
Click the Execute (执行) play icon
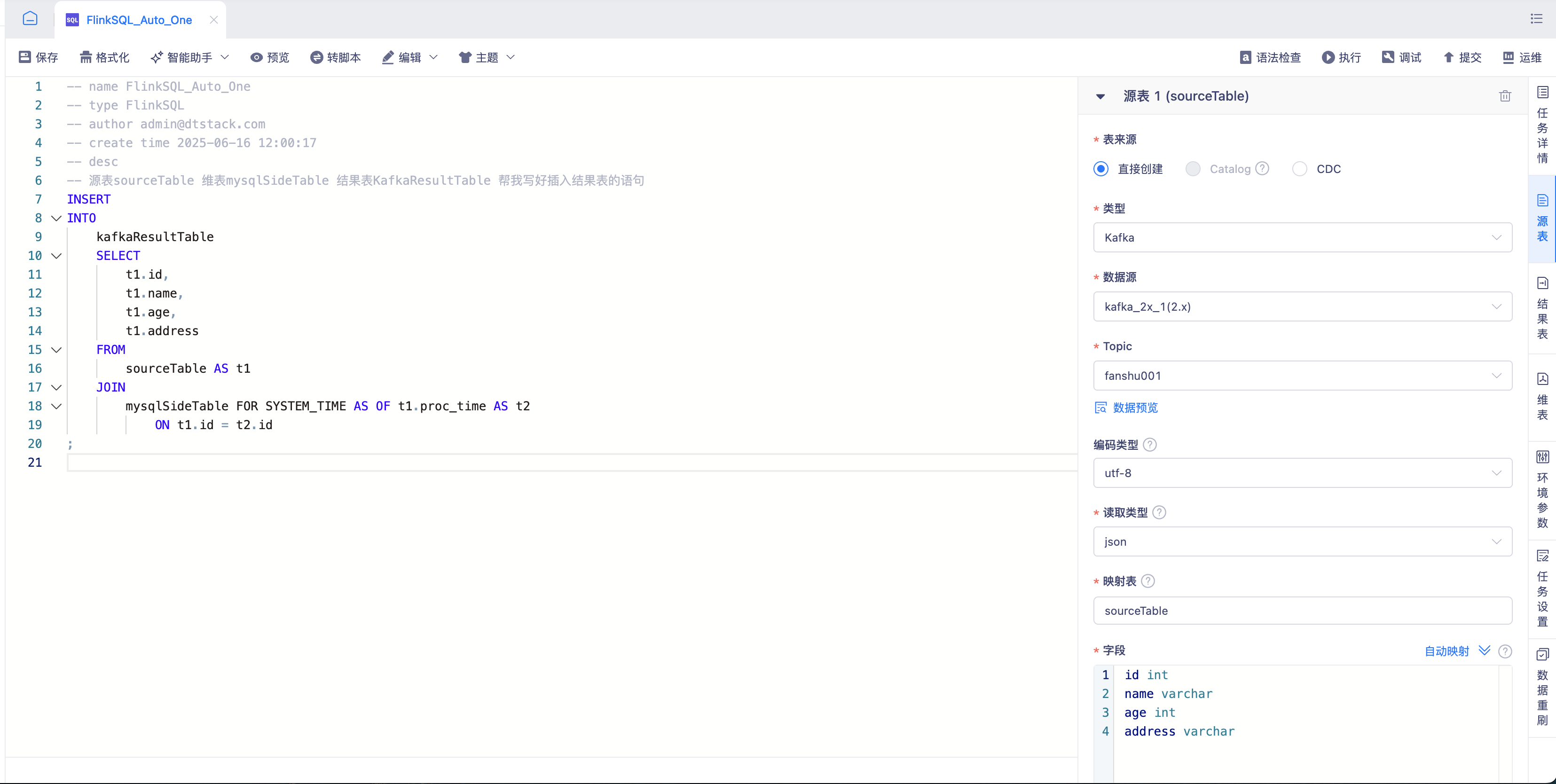1328,57
